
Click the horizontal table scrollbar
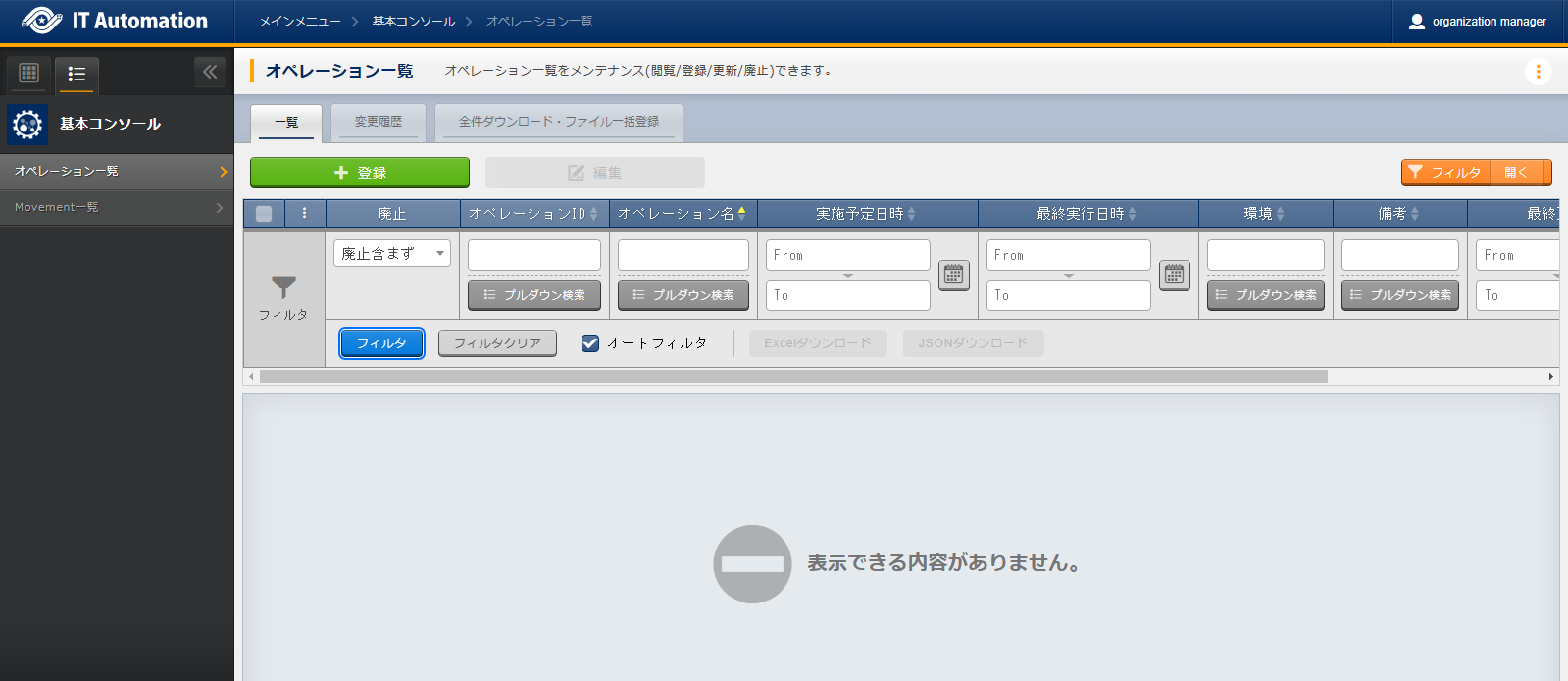pyautogui.click(x=792, y=377)
